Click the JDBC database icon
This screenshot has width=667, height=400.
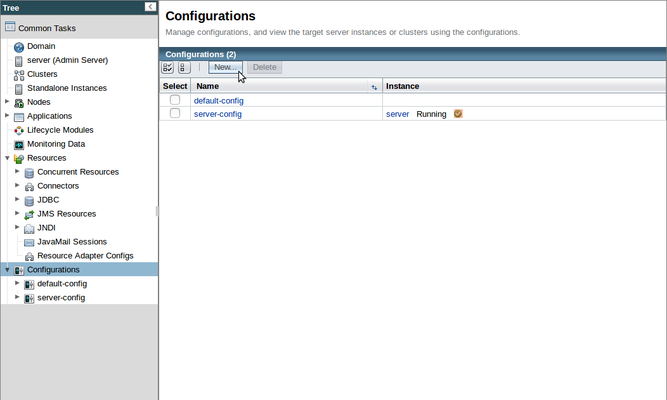29,200
